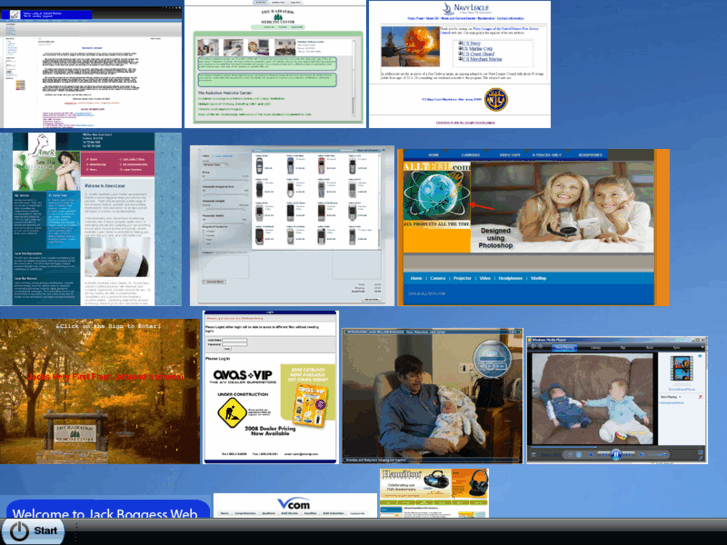Image resolution: width=727 pixels, height=545 pixels.
Task: Click the Username field on AVAS VIP page
Action: (x=235, y=340)
